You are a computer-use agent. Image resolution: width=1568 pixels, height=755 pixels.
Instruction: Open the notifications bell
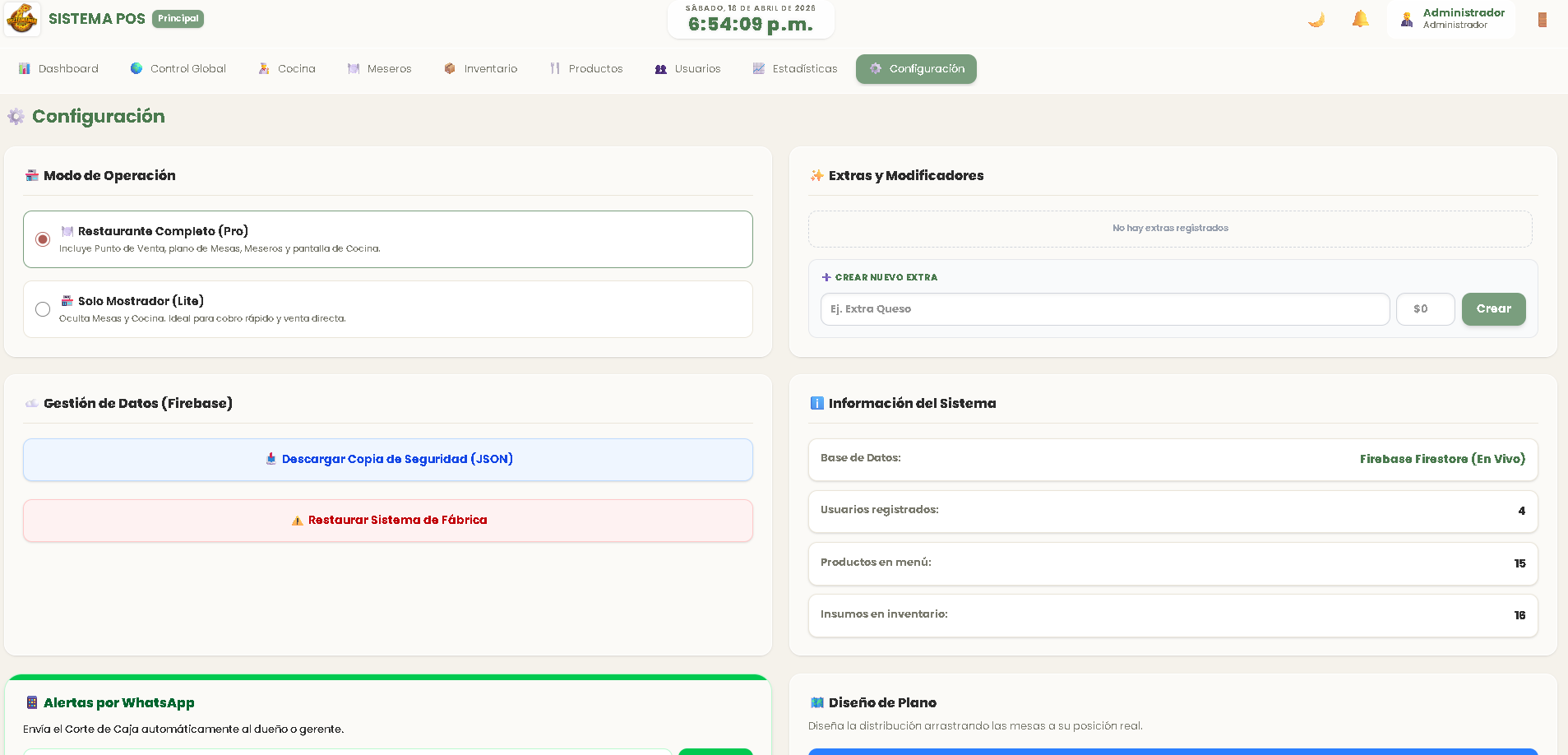pyautogui.click(x=1361, y=19)
